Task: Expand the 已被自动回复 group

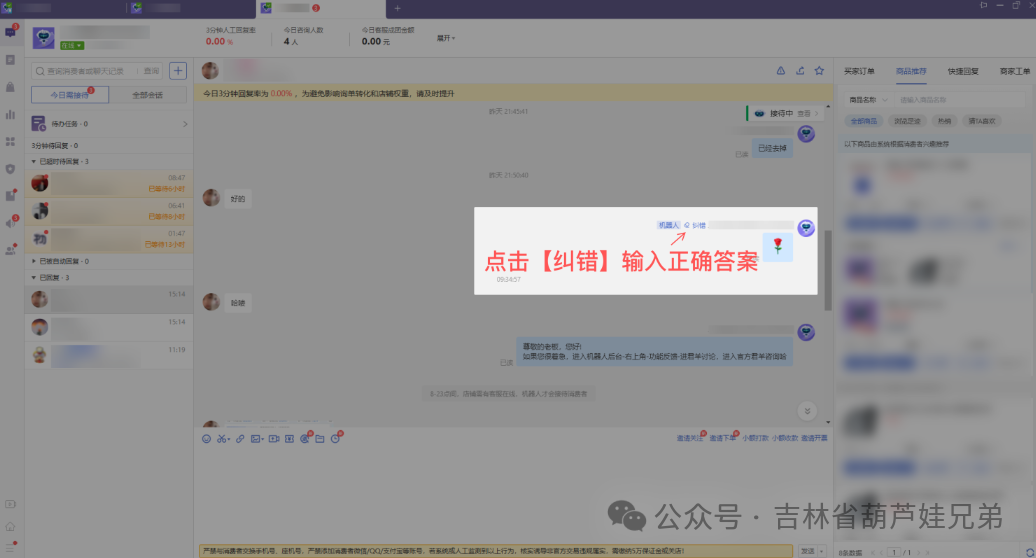Action: (59, 261)
